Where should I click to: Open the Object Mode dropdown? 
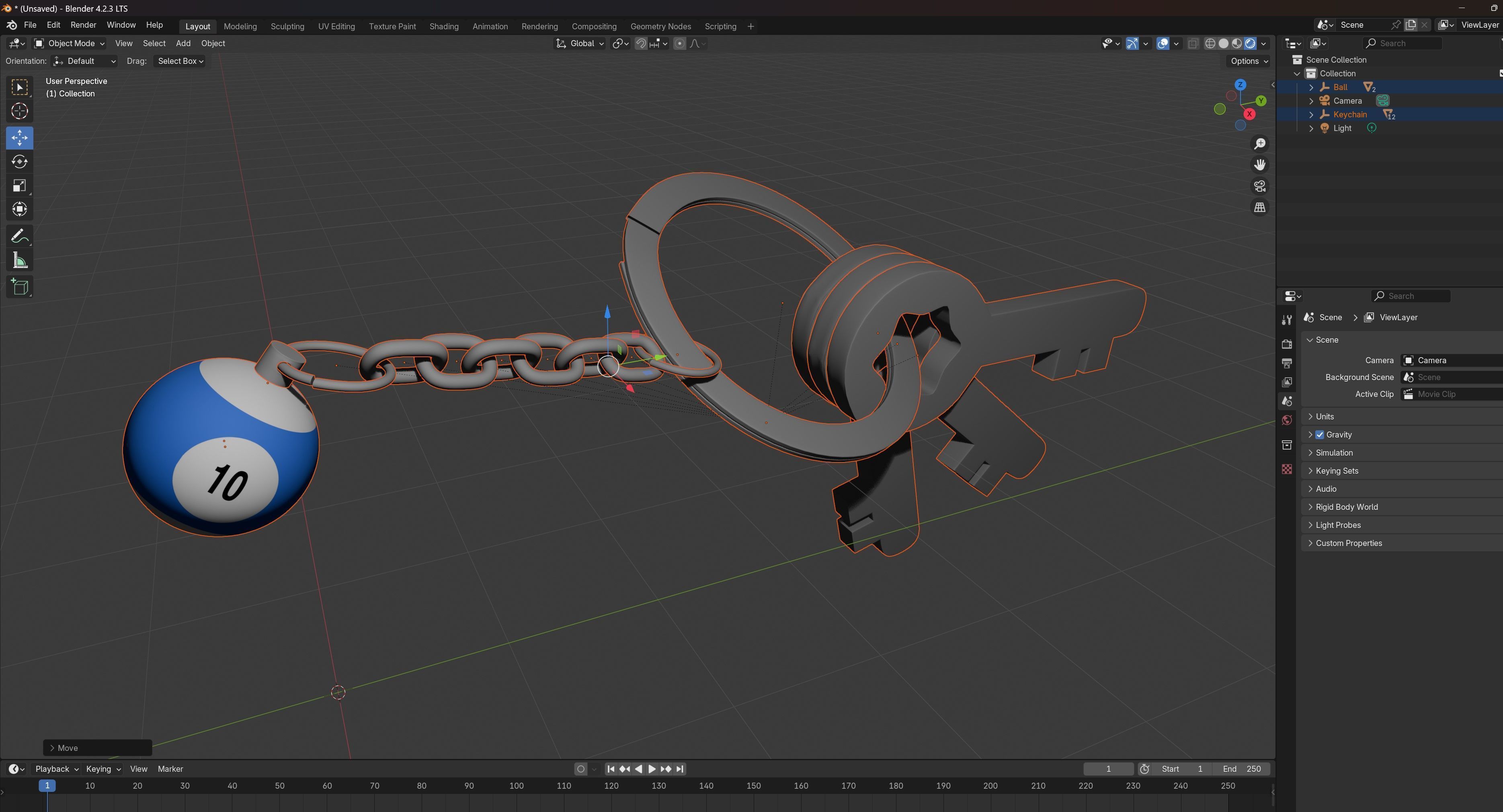point(70,43)
